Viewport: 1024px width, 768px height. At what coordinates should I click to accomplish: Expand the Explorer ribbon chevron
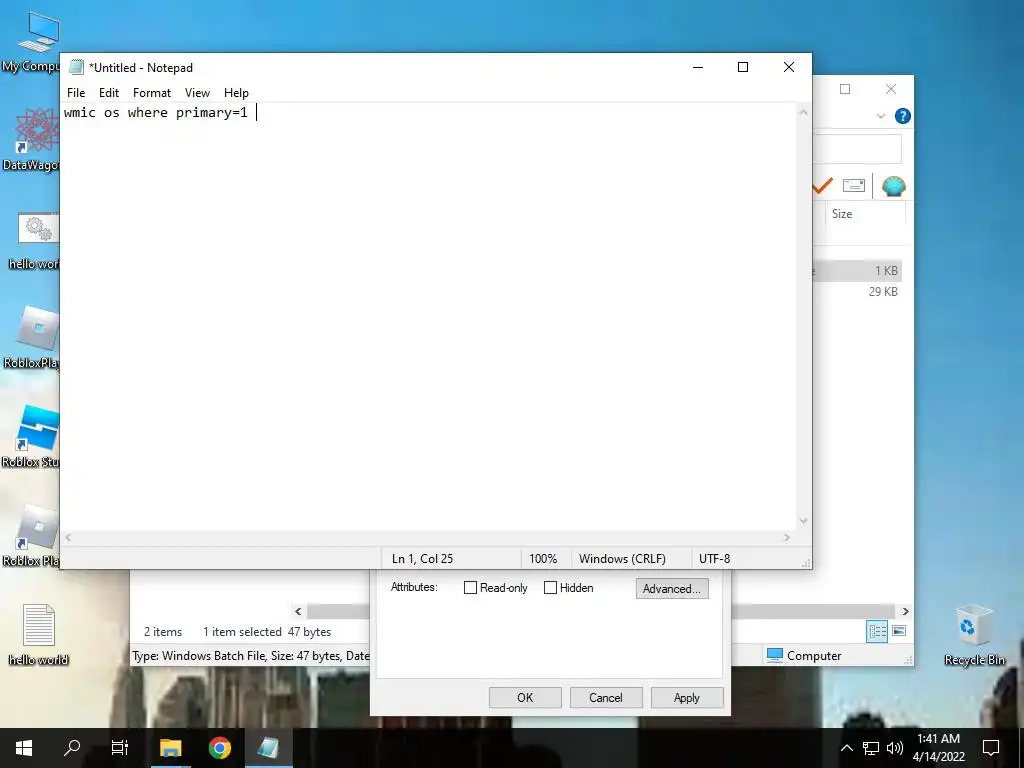coord(881,116)
